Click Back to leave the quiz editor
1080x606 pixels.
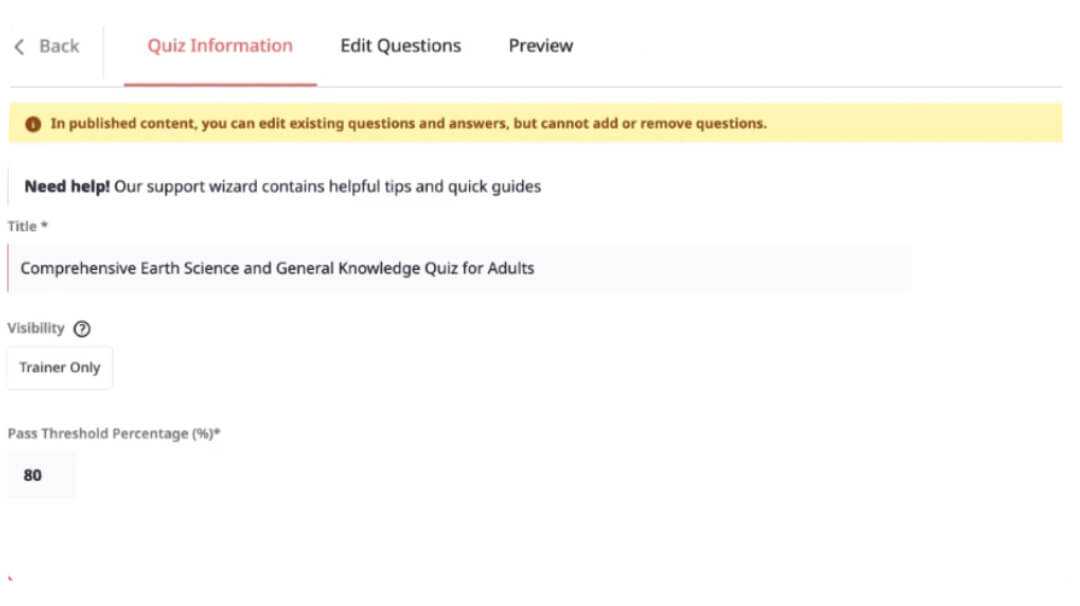[48, 46]
